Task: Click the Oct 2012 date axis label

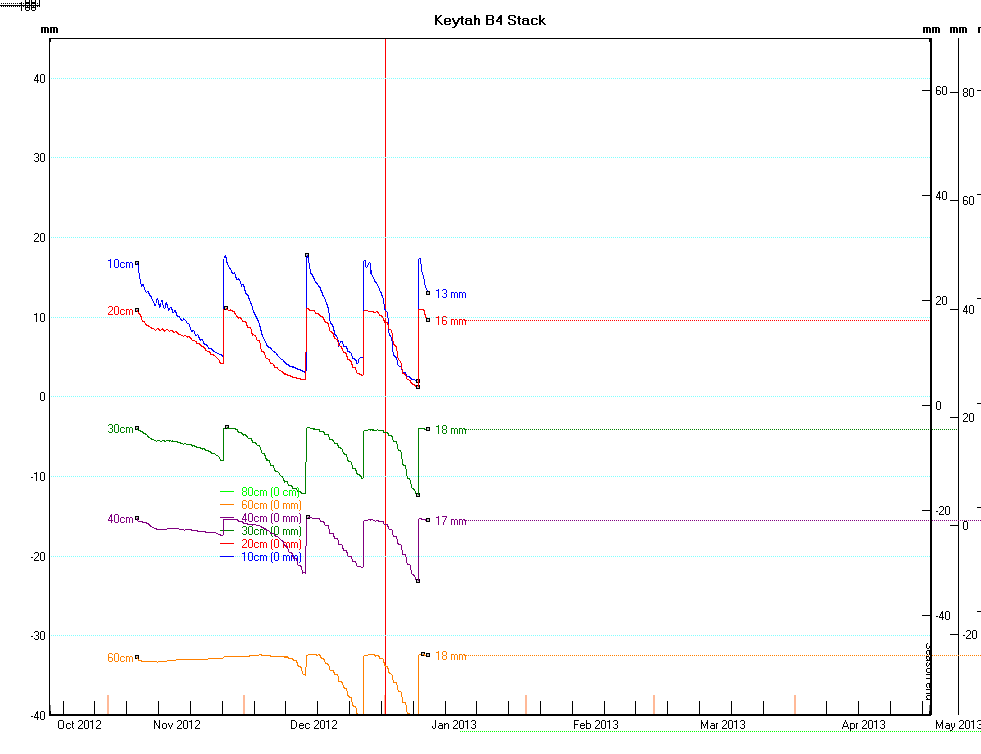Action: pos(79,725)
